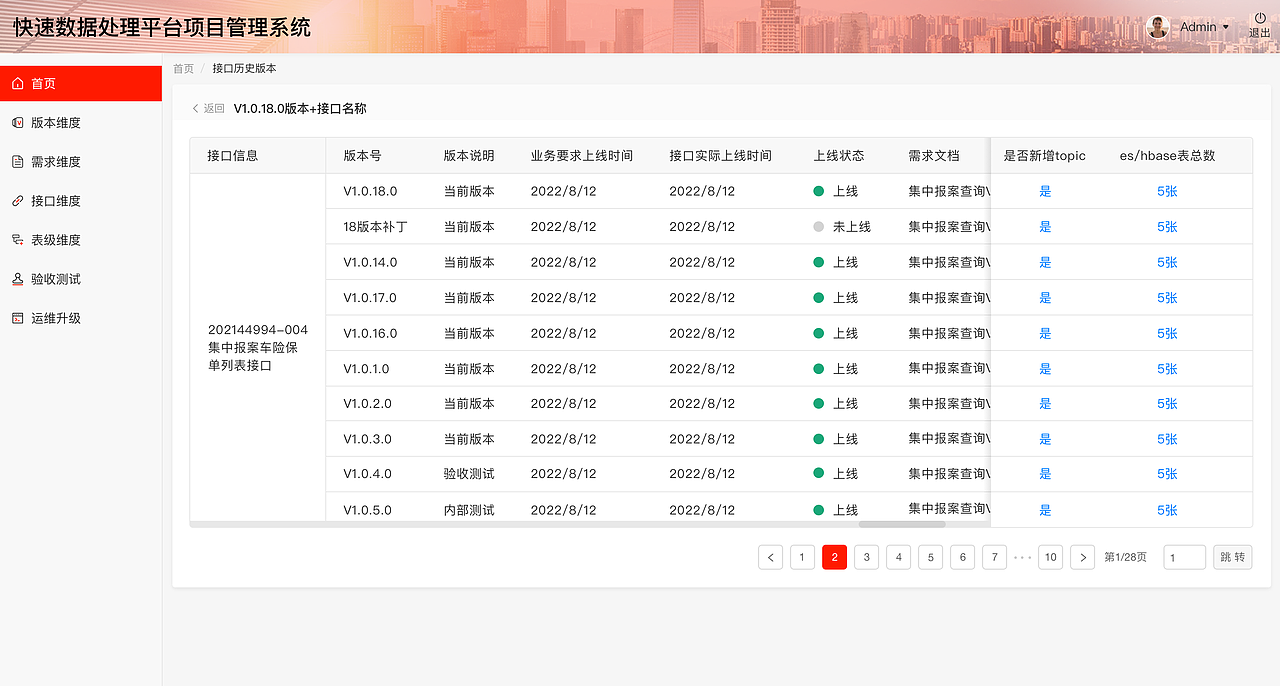Click the table's horizontal scrollbar thumb
Screen dimensions: 1280x686
click(x=902, y=524)
